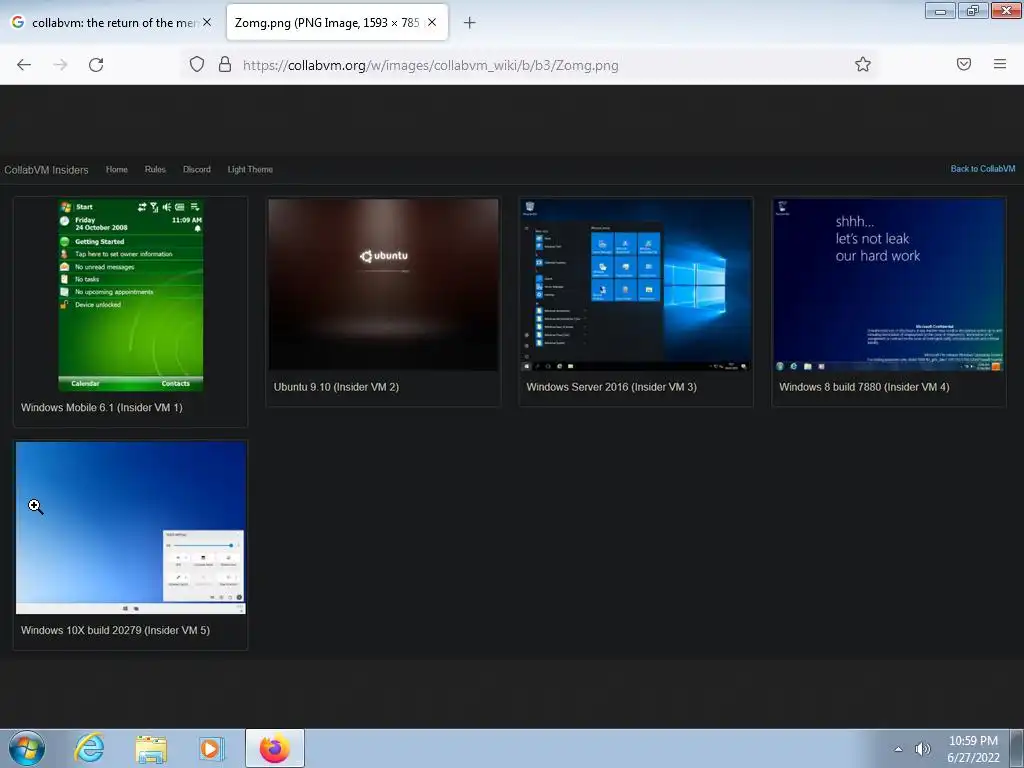Save page to Pocket
This screenshot has width=1024, height=768.
(x=964, y=64)
